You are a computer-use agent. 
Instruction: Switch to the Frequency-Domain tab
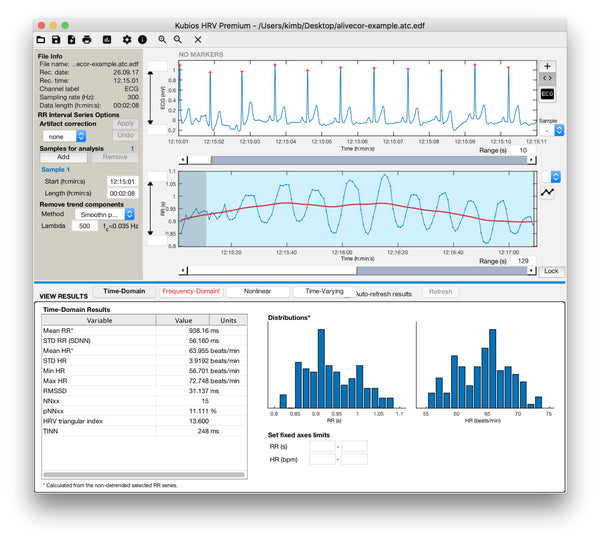tap(191, 291)
